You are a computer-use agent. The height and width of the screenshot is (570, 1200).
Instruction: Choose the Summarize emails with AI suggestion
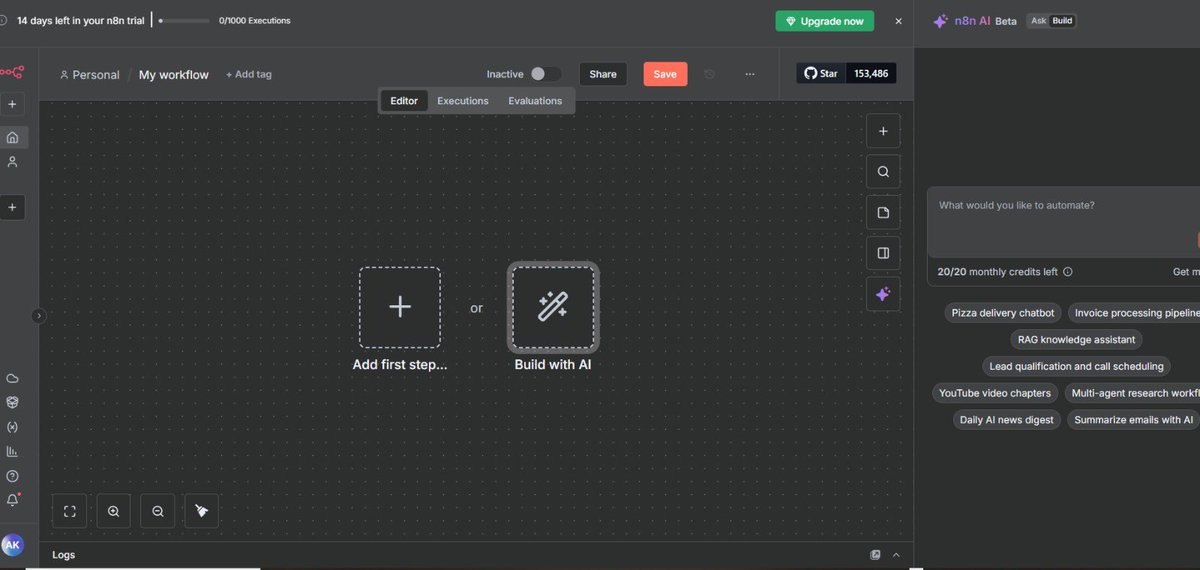pos(1133,420)
